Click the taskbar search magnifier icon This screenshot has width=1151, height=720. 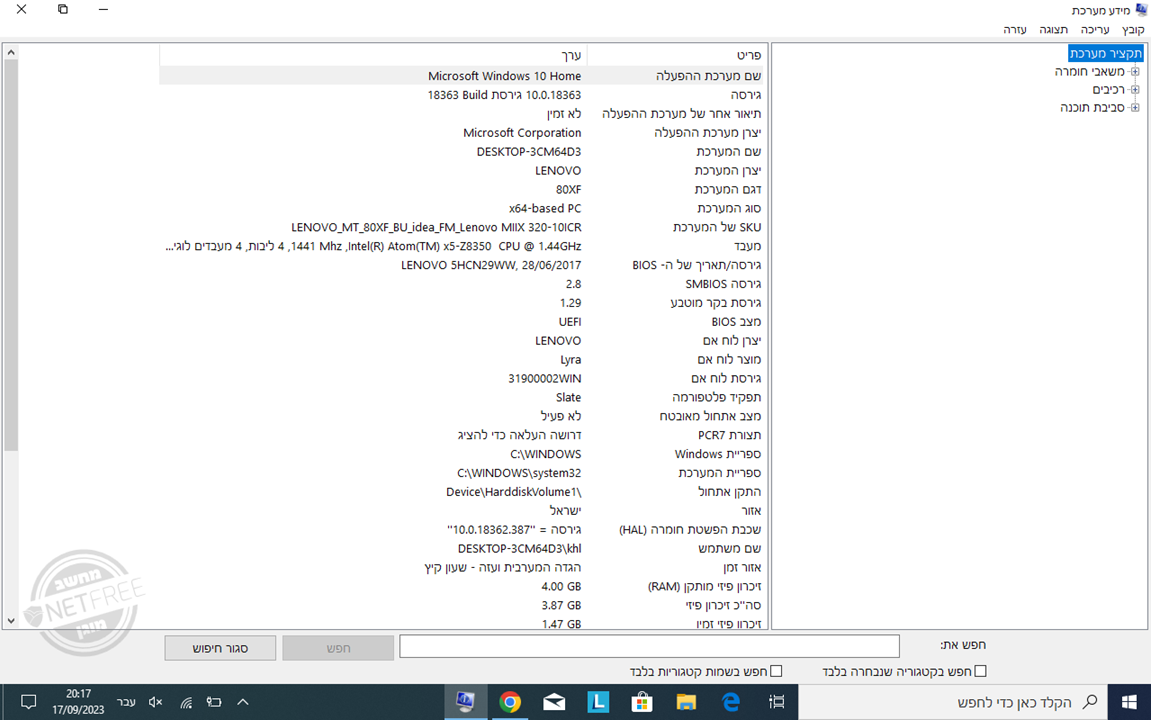1091,702
